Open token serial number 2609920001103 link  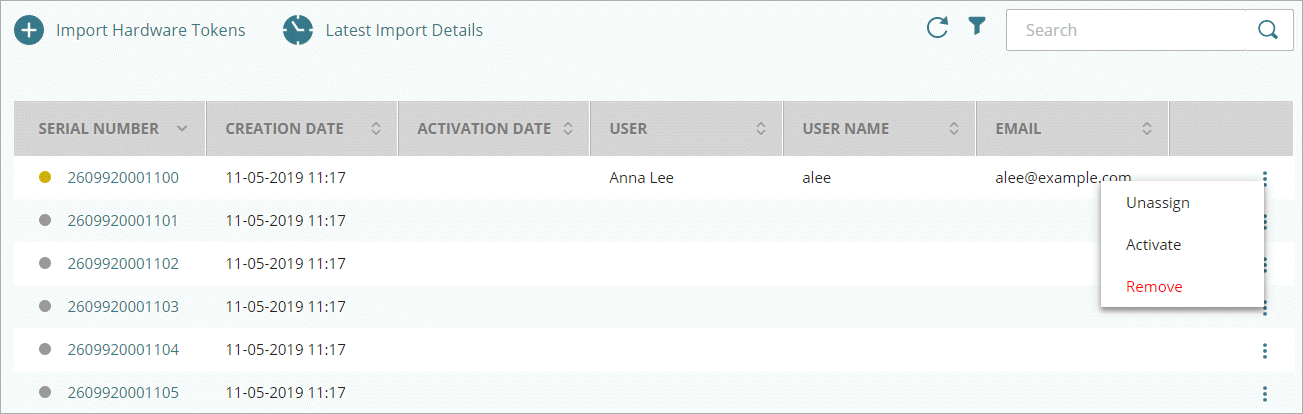pos(123,307)
